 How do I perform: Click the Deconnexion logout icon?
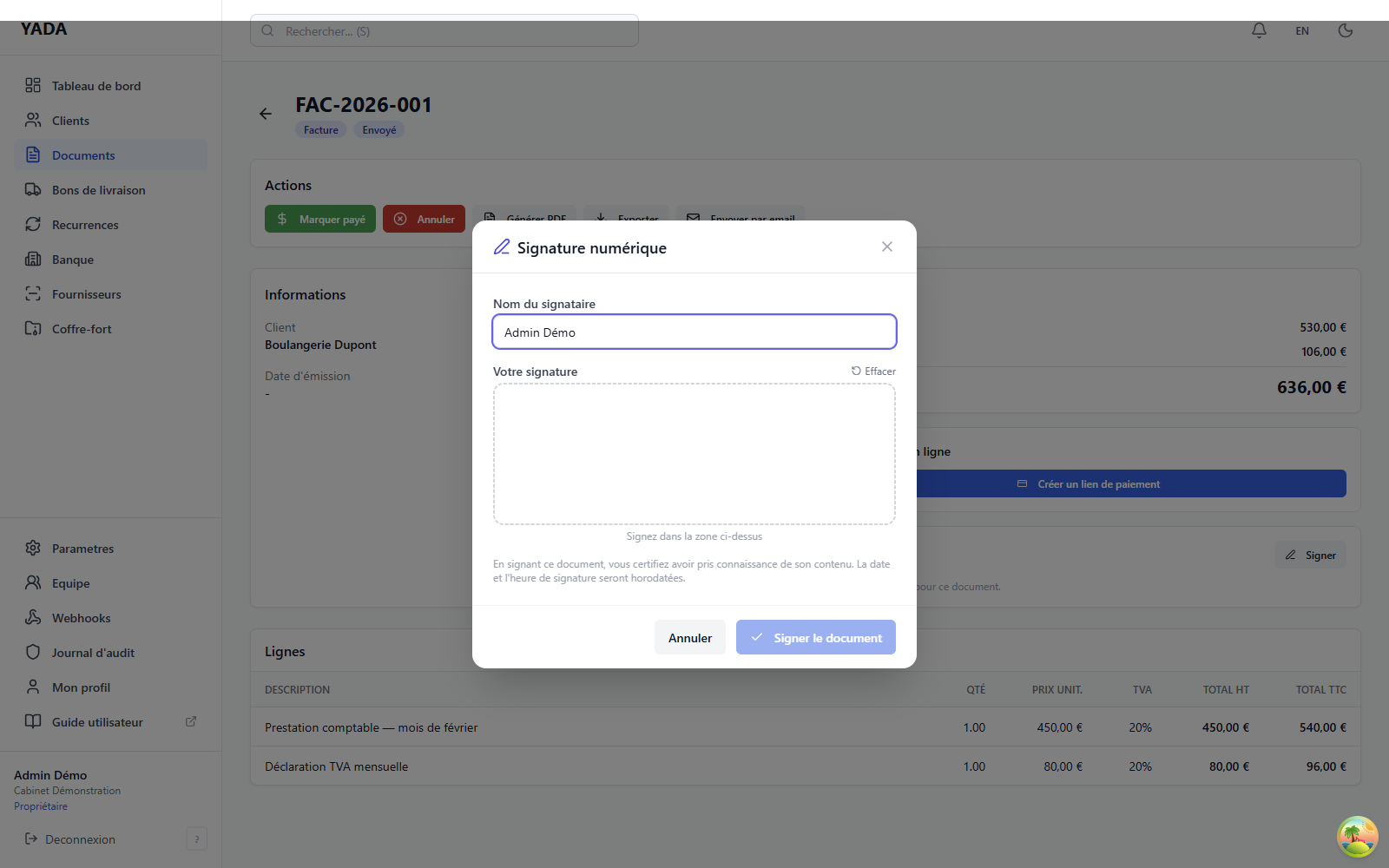31,839
